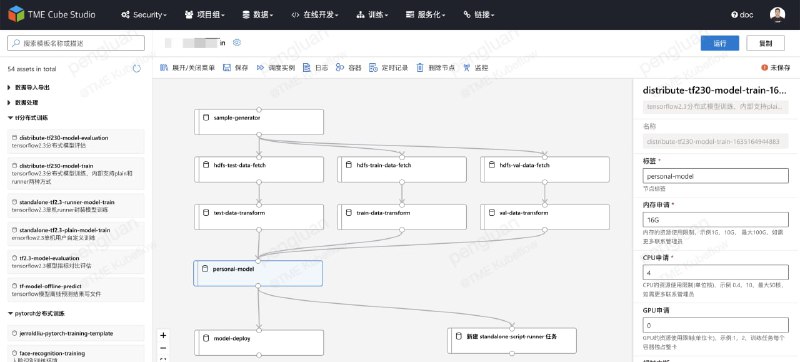Click the output port of sample-generator node
Image resolution: width=800 pixels, height=362 pixels.
pyautogui.click(x=259, y=135)
